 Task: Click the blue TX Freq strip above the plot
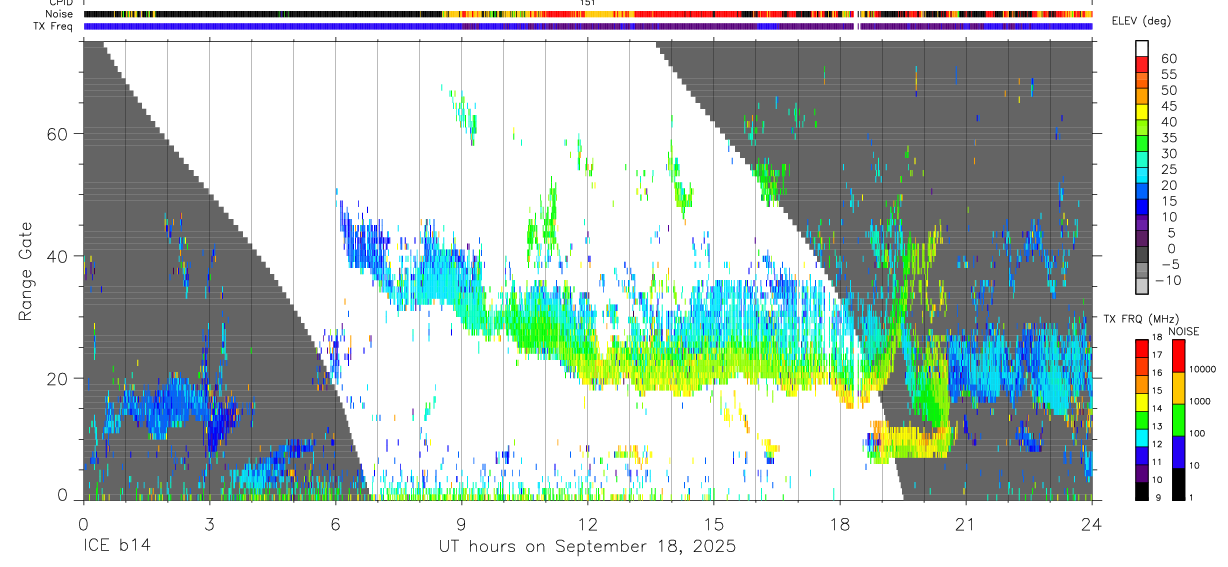coord(588,26)
